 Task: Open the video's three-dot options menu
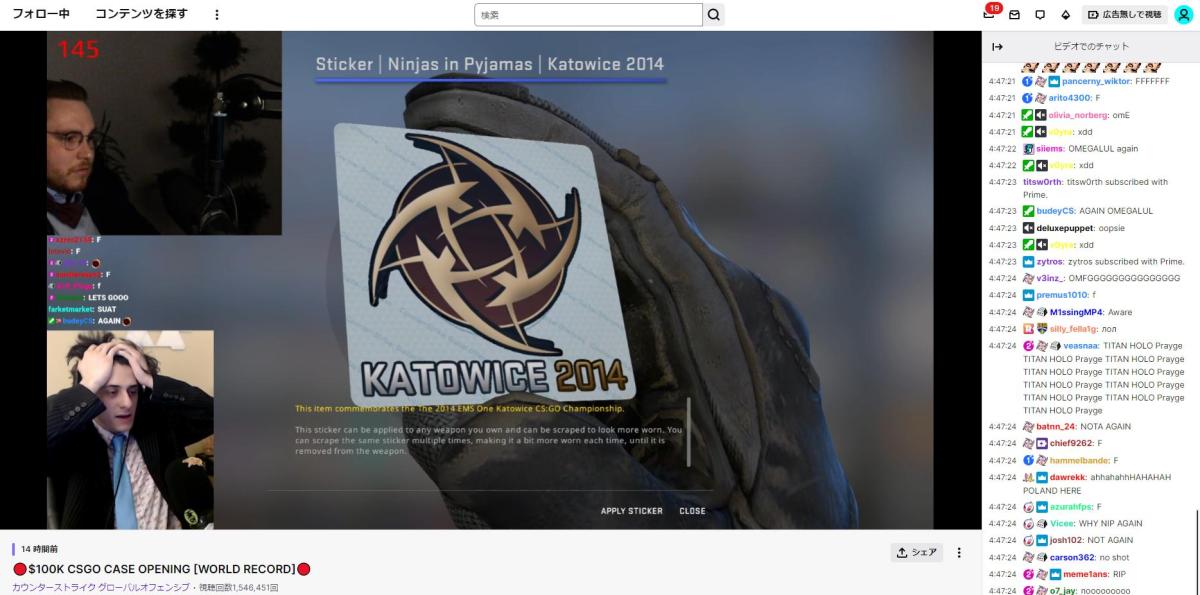(x=959, y=553)
